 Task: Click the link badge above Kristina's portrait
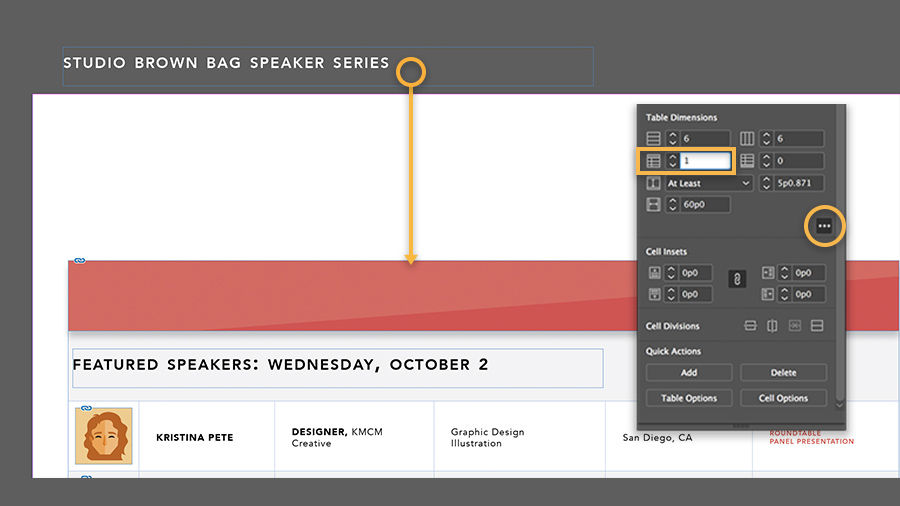pyautogui.click(x=86, y=408)
